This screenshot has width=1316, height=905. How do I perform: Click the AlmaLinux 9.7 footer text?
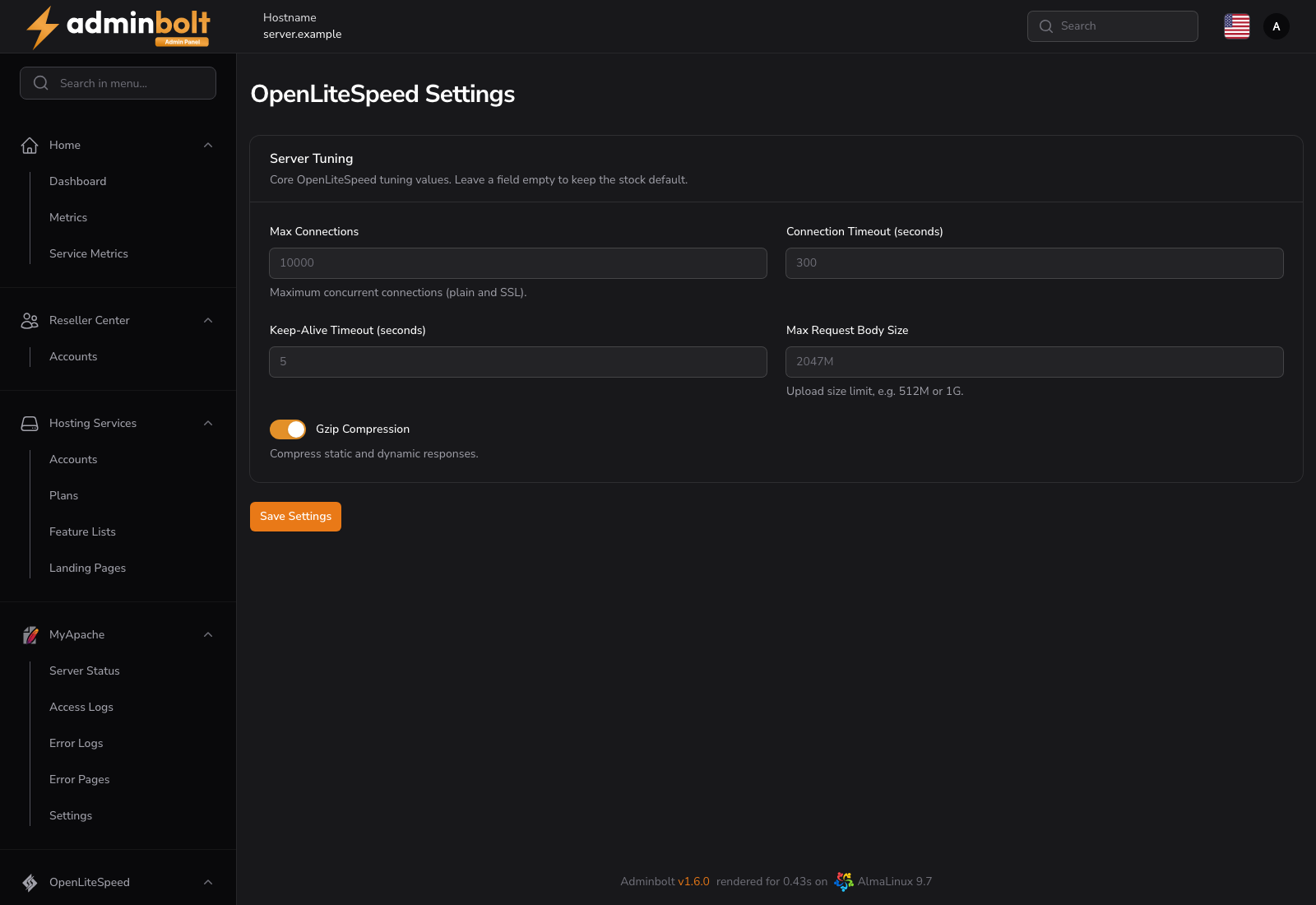895,881
